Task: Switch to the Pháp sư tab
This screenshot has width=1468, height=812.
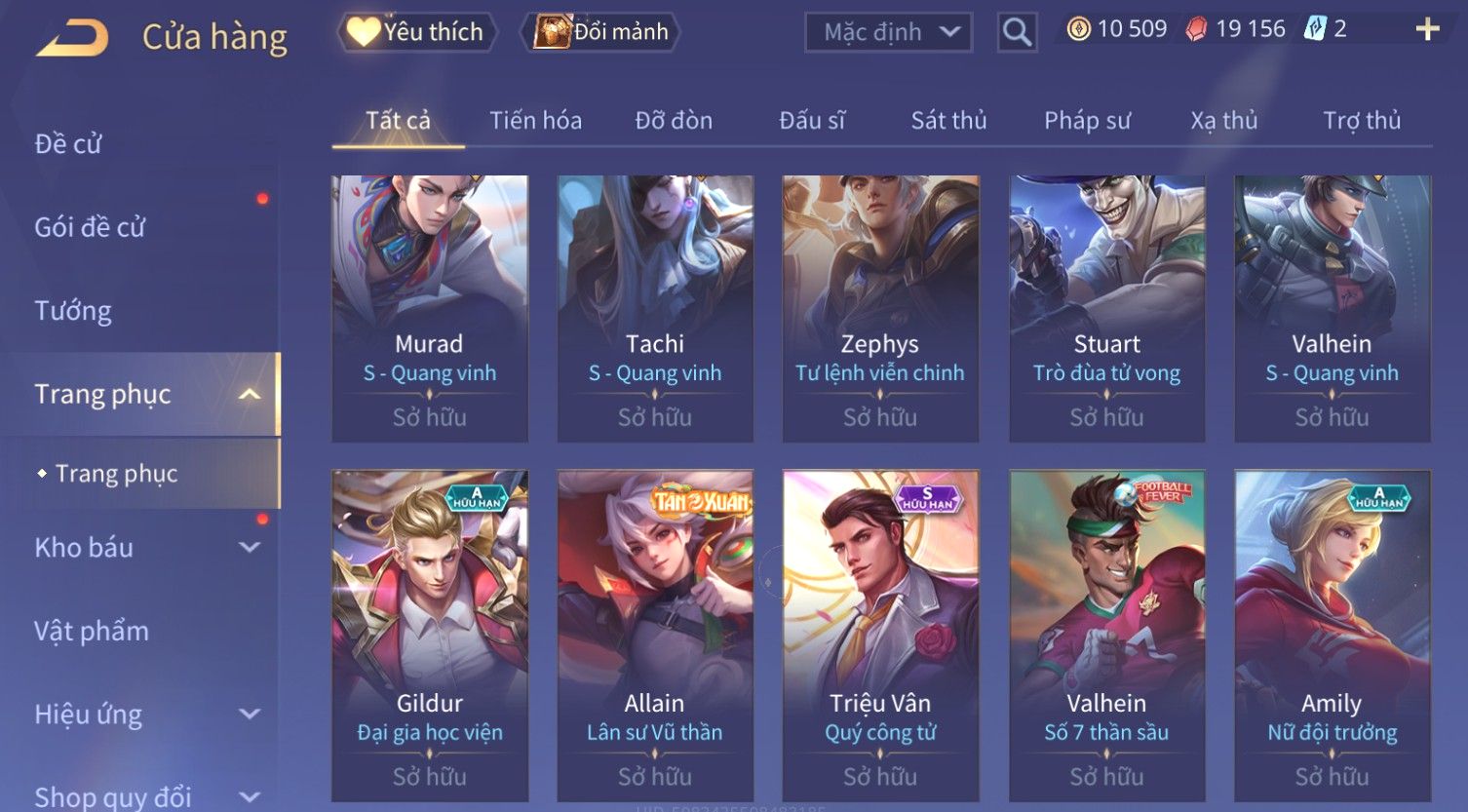Action: click(x=1087, y=121)
